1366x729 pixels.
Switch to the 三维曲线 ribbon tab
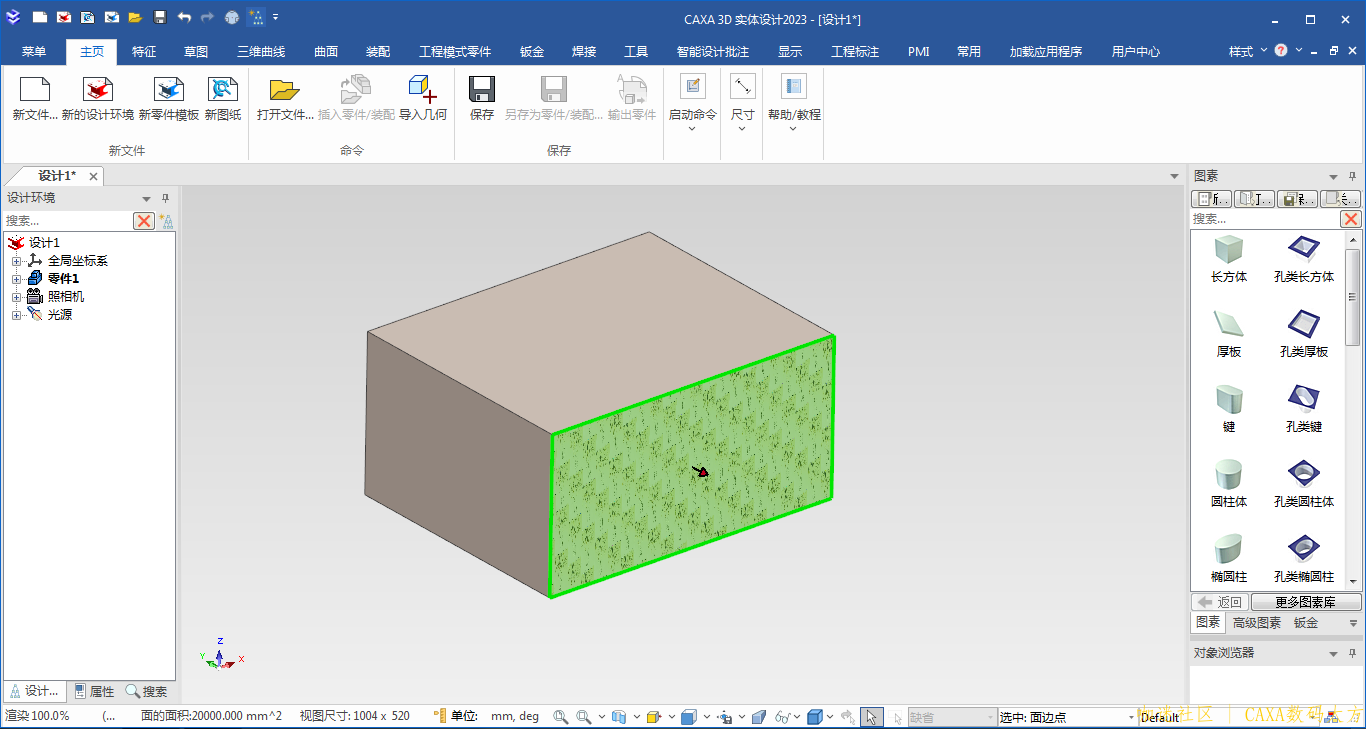(x=261, y=52)
